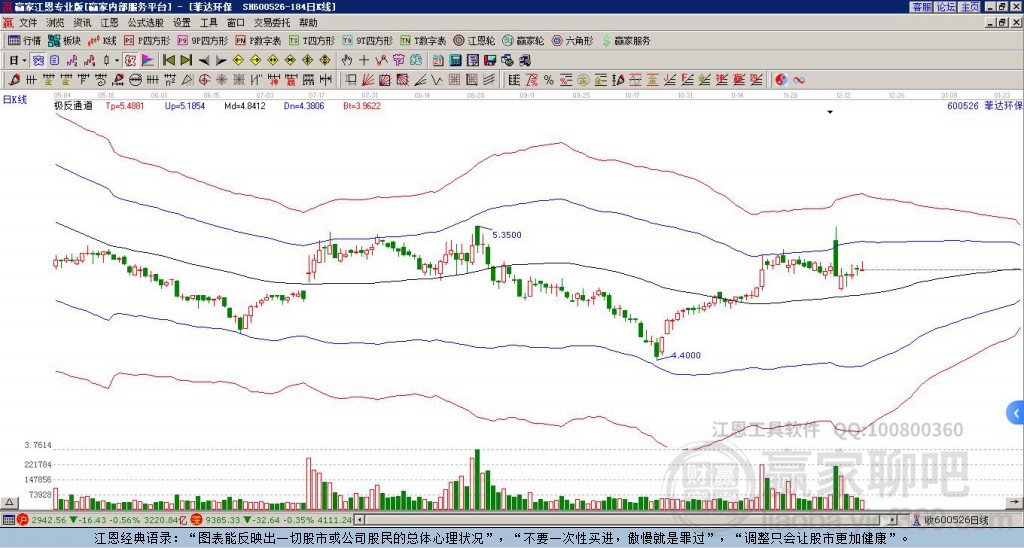Toggle the 权 rights adjustment button
Screen dimensions: 1024x548
coord(130,61)
